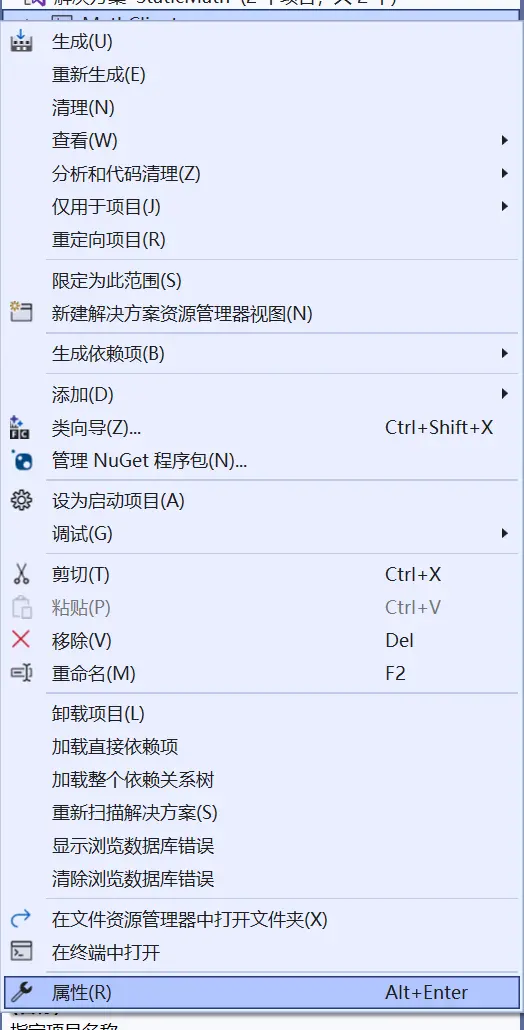Click the open folder arrow icon
The image size is (524, 1030).
point(22,918)
